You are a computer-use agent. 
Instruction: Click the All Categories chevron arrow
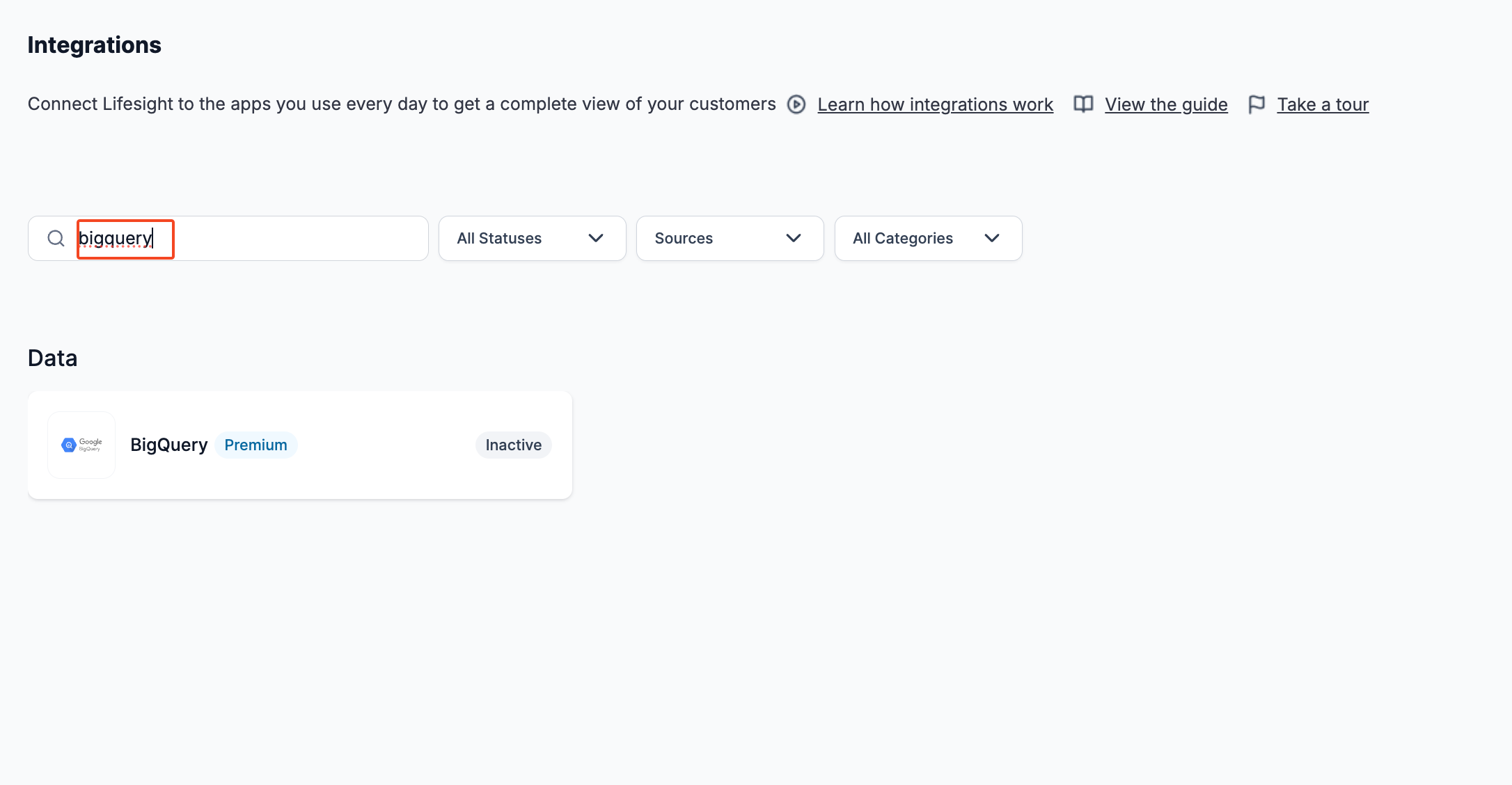[992, 238]
